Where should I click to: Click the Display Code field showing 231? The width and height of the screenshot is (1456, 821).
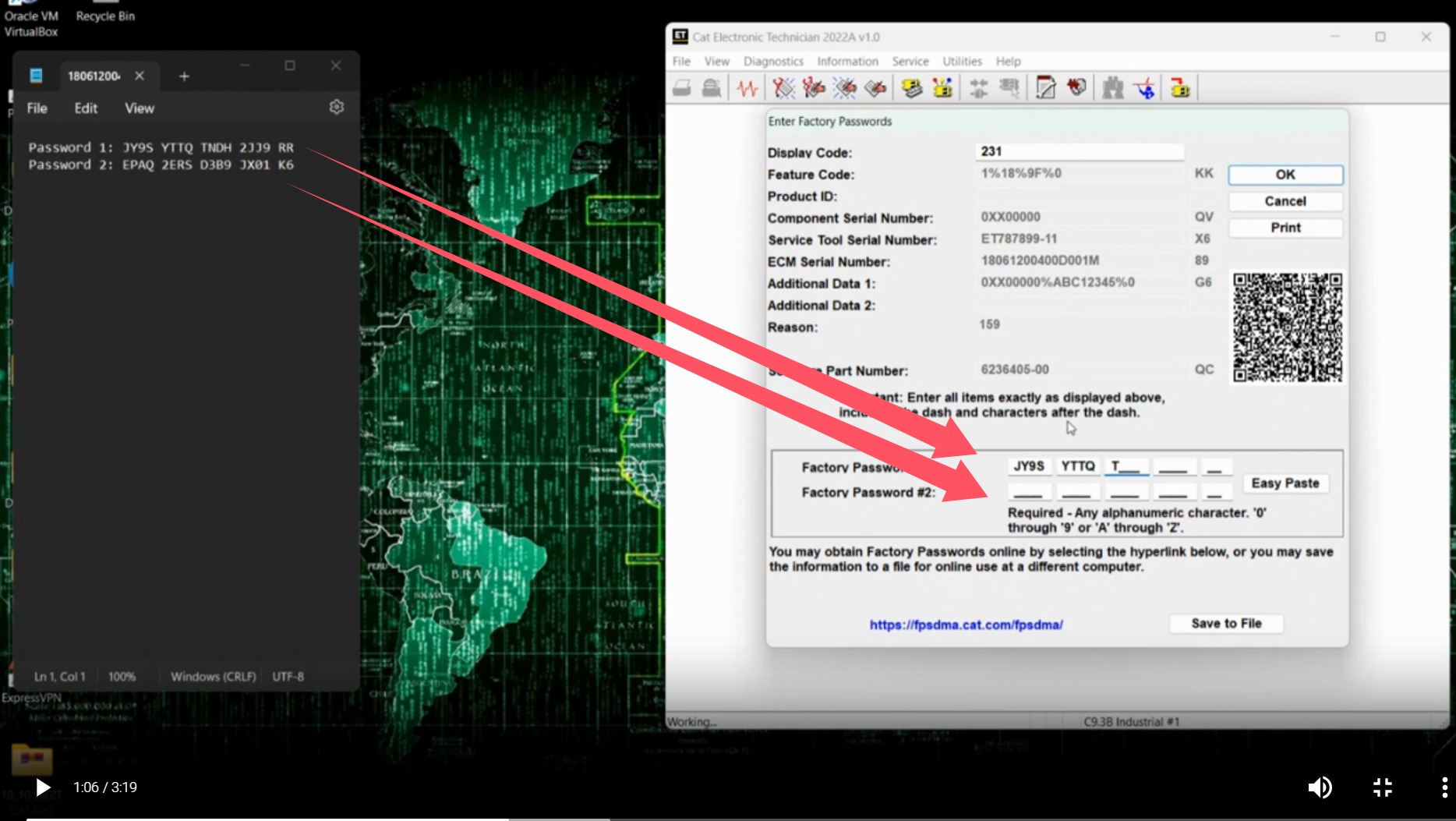click(x=1080, y=151)
